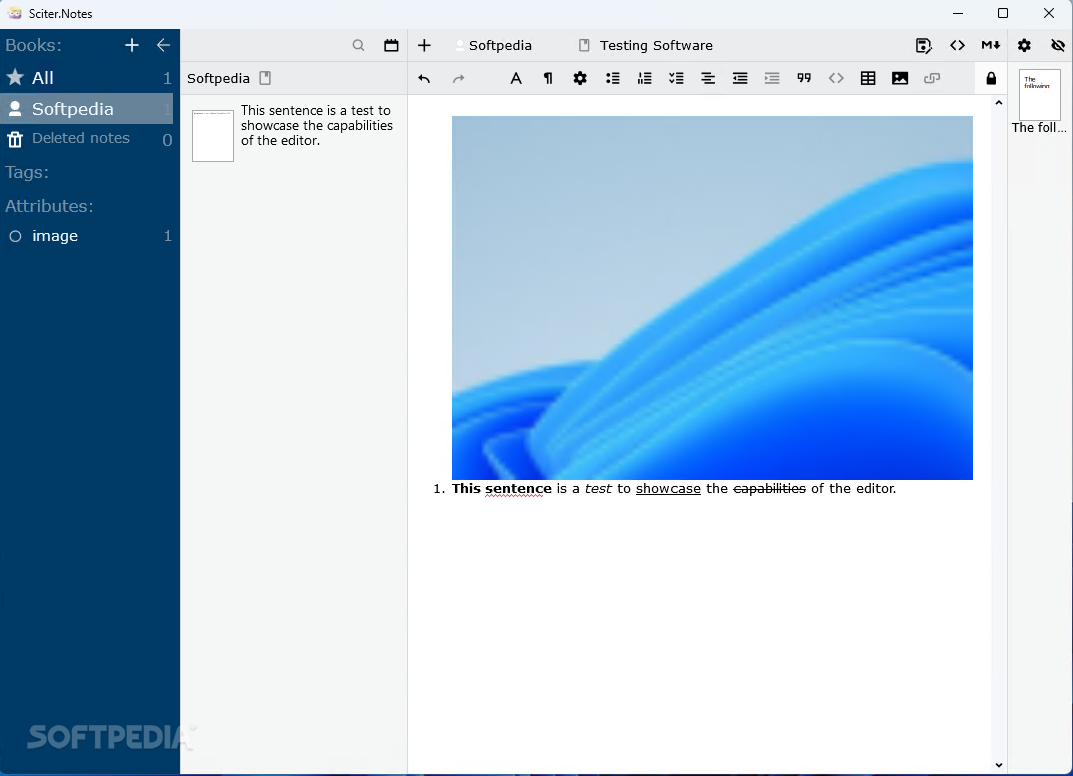Click the Tags heading in sidebar
Viewport: 1073px width, 776px height.
(27, 172)
